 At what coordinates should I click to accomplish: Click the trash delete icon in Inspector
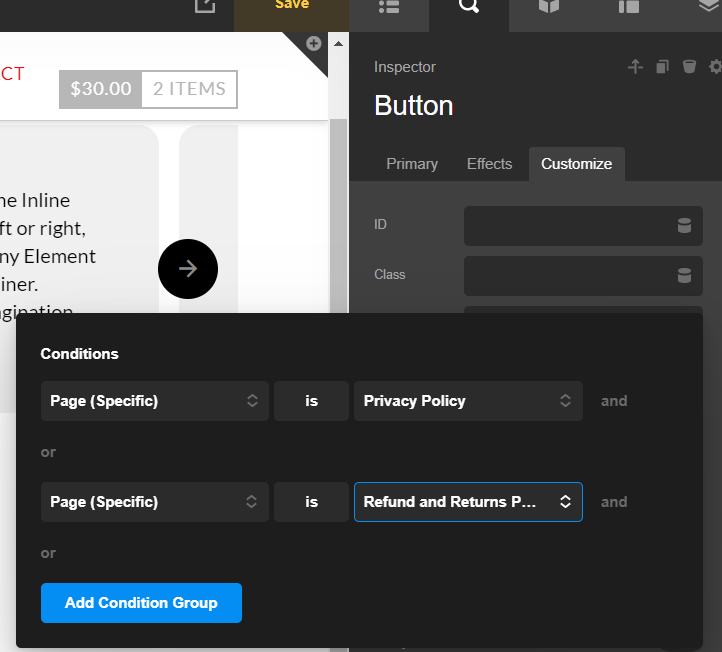point(689,67)
